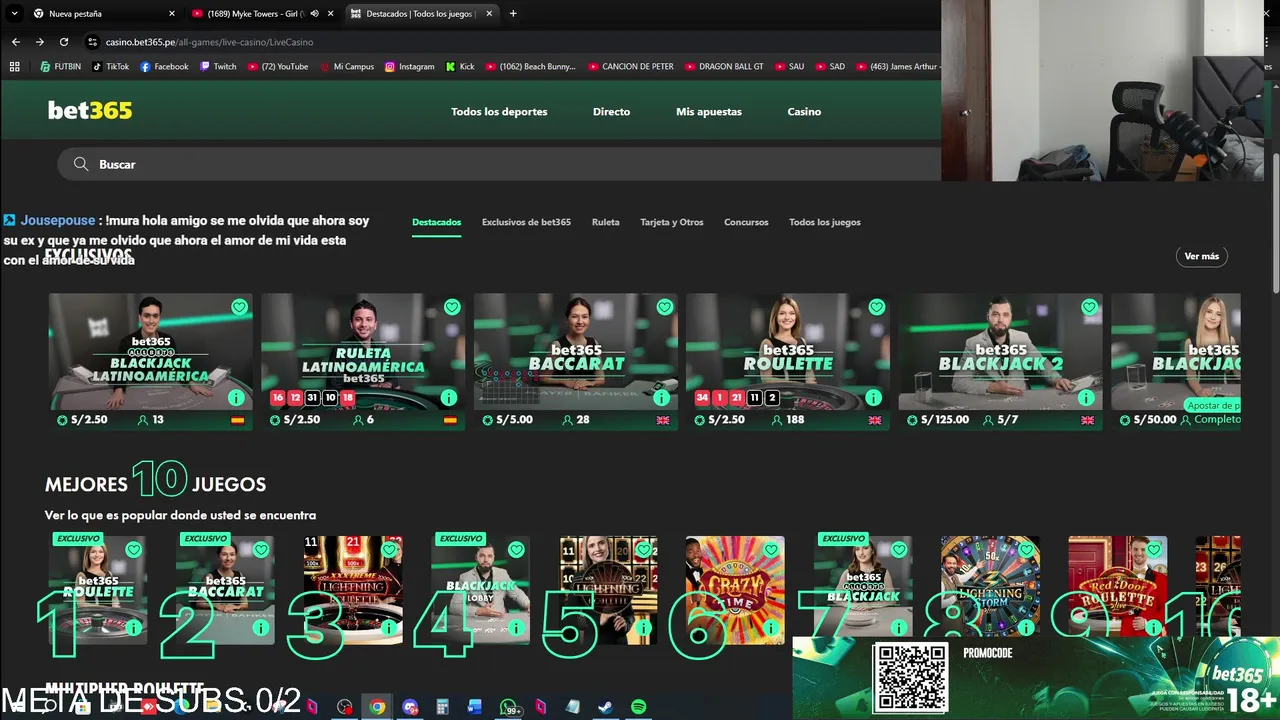The image size is (1280, 720).
Task: Click the browser address bar URL
Action: pos(209,42)
